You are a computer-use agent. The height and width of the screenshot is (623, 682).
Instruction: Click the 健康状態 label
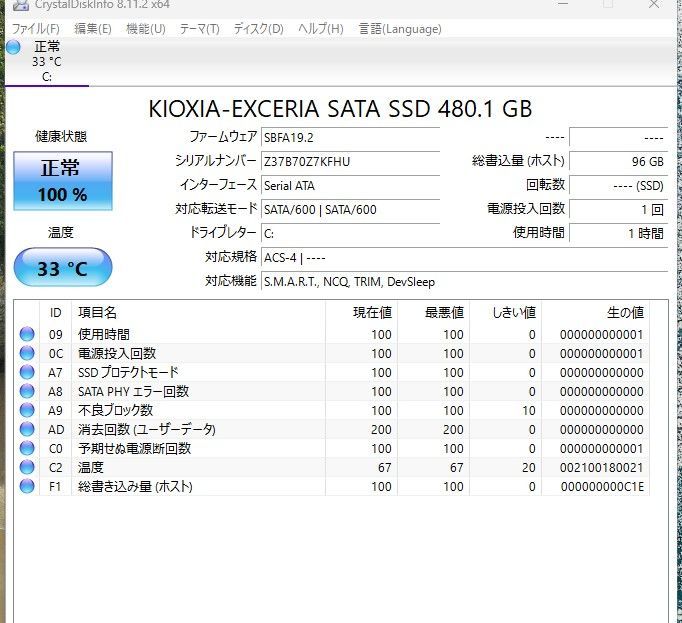pos(61,137)
